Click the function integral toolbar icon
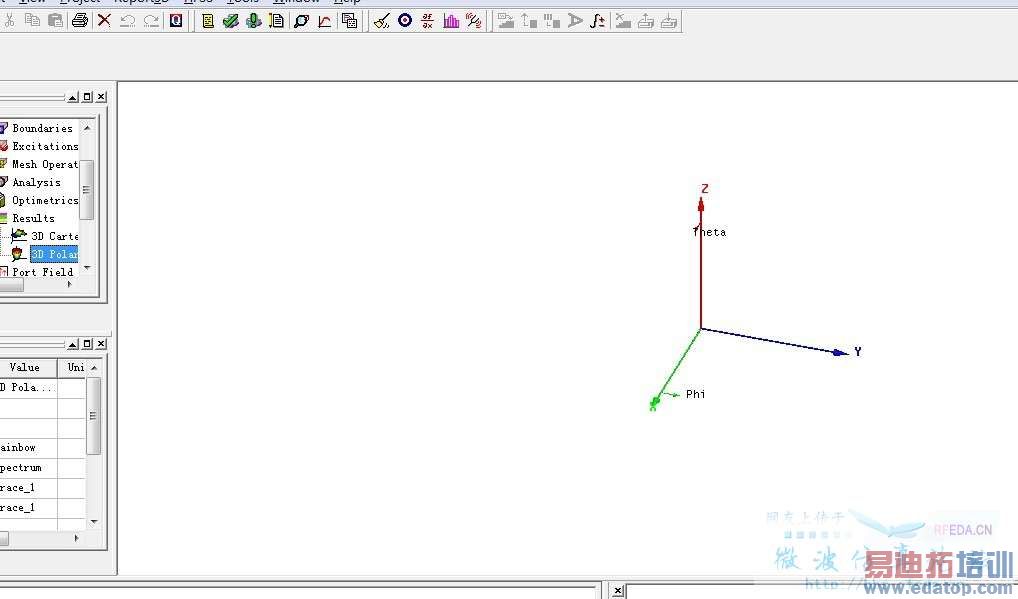 coord(597,21)
